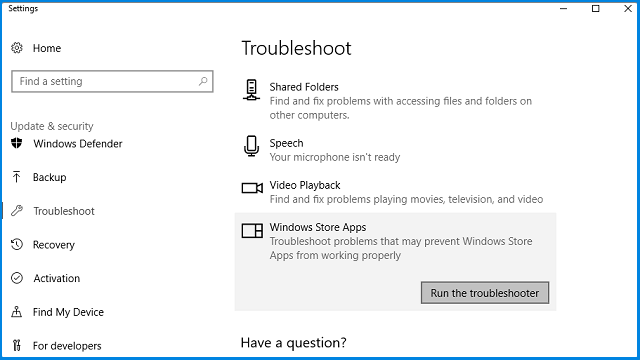Expand the Speech troubleshooter entry

[x=395, y=150]
